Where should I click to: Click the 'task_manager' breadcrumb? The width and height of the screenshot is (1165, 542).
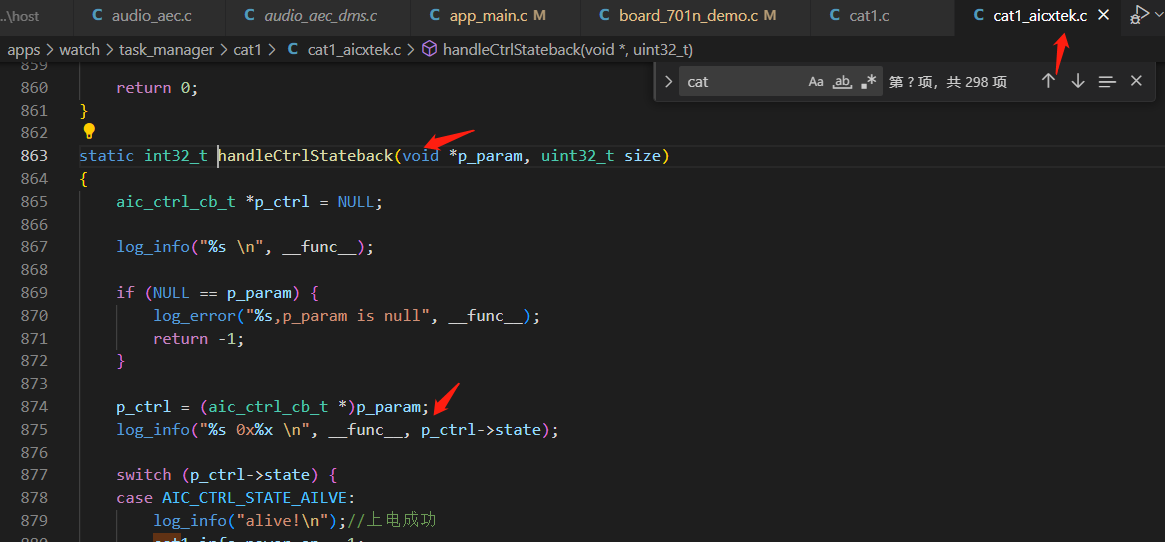coord(165,50)
